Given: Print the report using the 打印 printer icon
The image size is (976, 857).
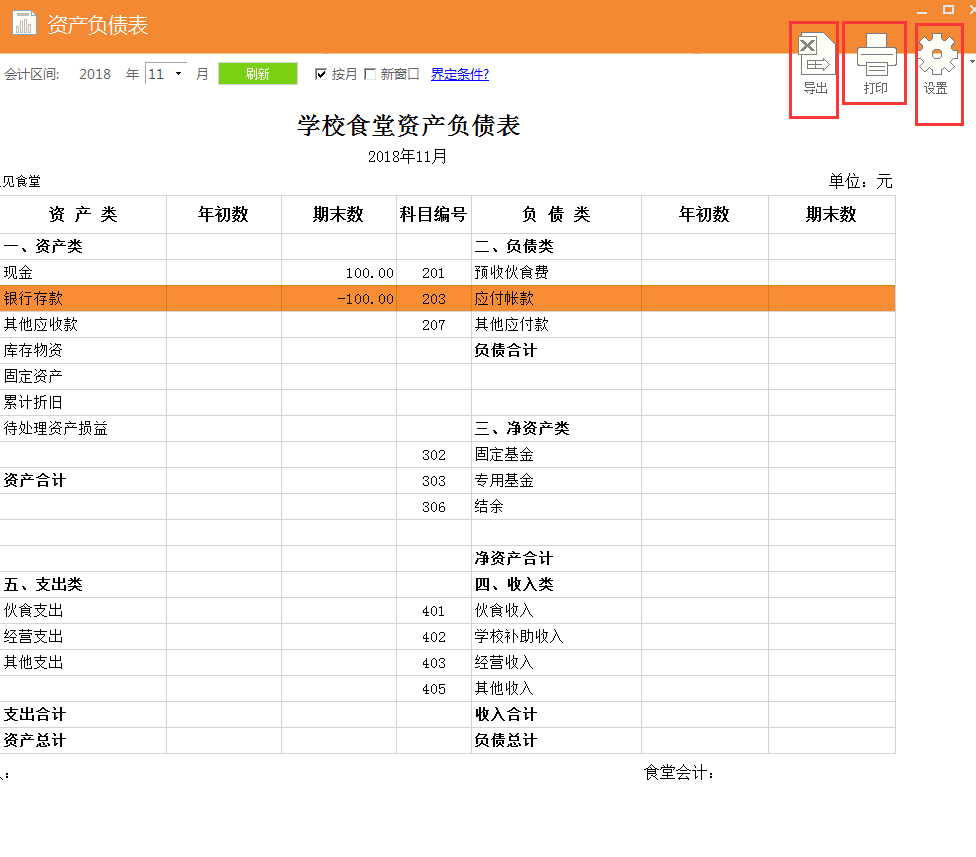Looking at the screenshot, I should [x=874, y=63].
